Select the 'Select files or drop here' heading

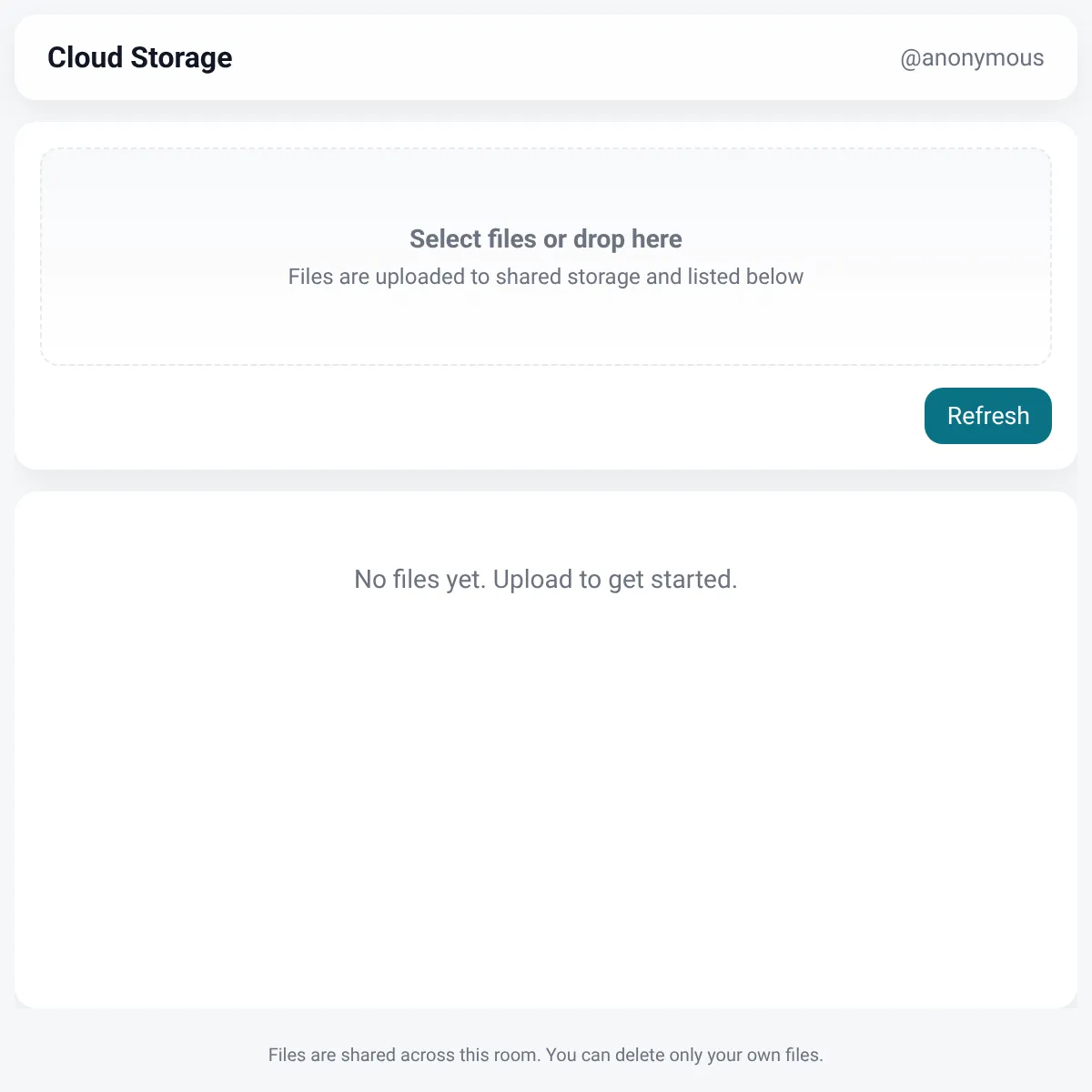click(x=546, y=238)
